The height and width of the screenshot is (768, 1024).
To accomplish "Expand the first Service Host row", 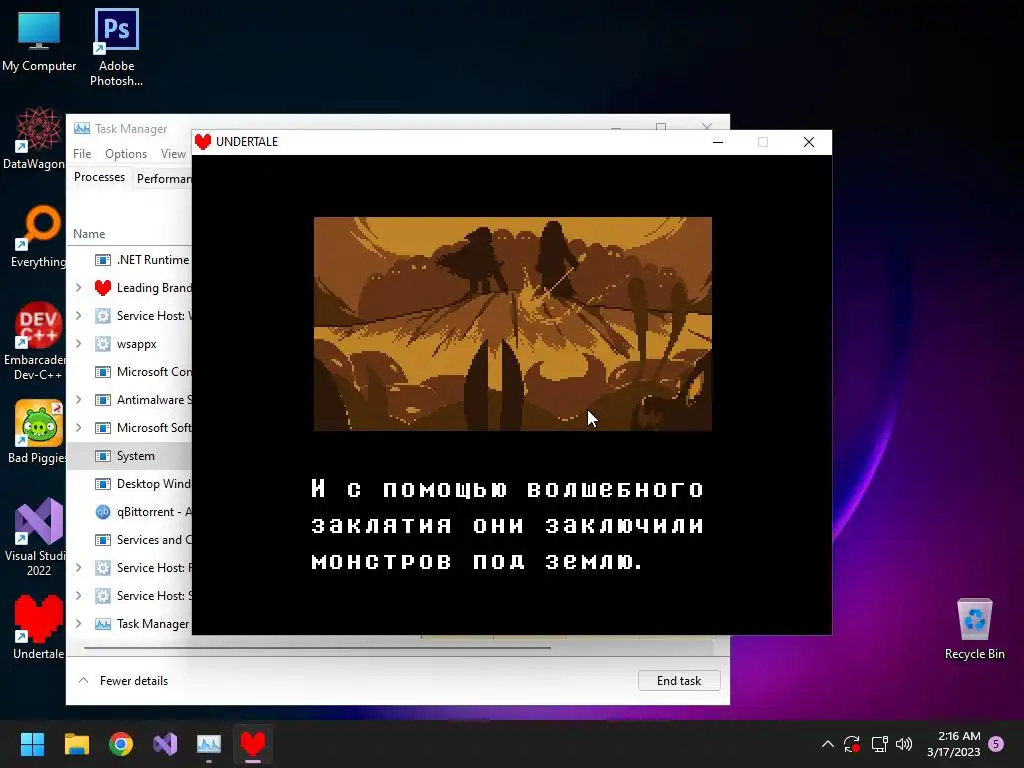I will [x=78, y=315].
